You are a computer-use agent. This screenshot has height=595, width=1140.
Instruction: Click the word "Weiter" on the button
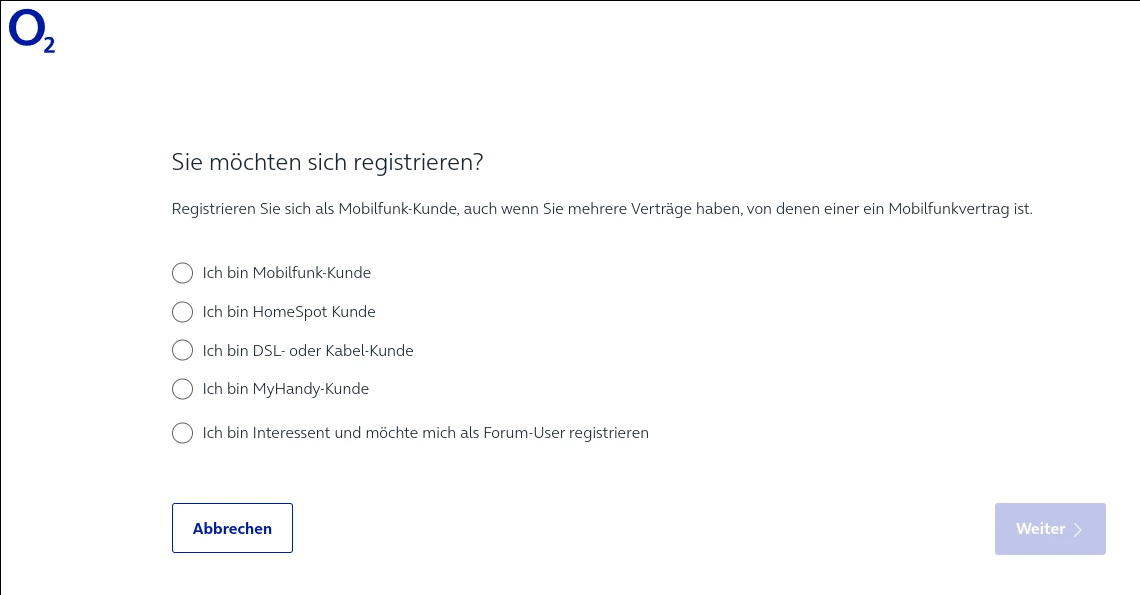[1040, 529]
